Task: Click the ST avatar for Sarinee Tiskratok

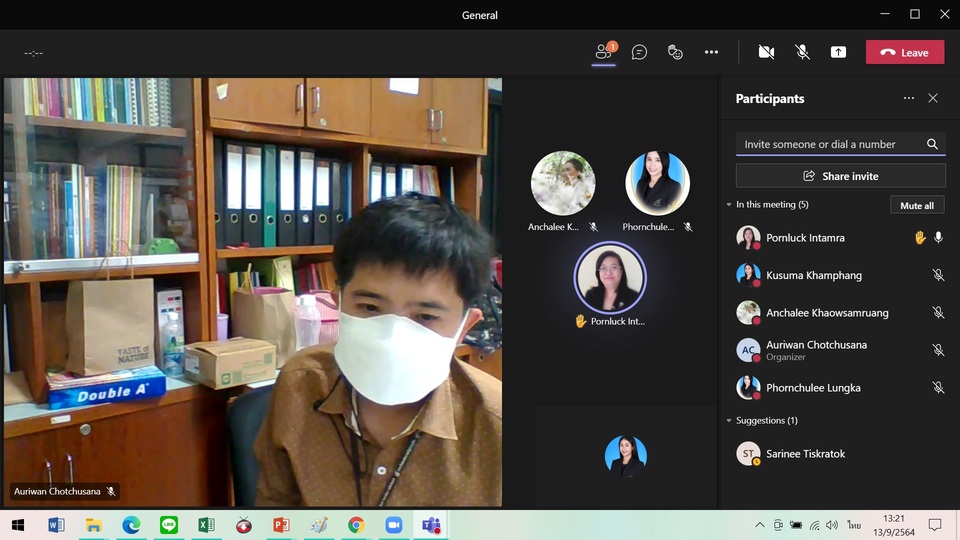Action: tap(748, 454)
